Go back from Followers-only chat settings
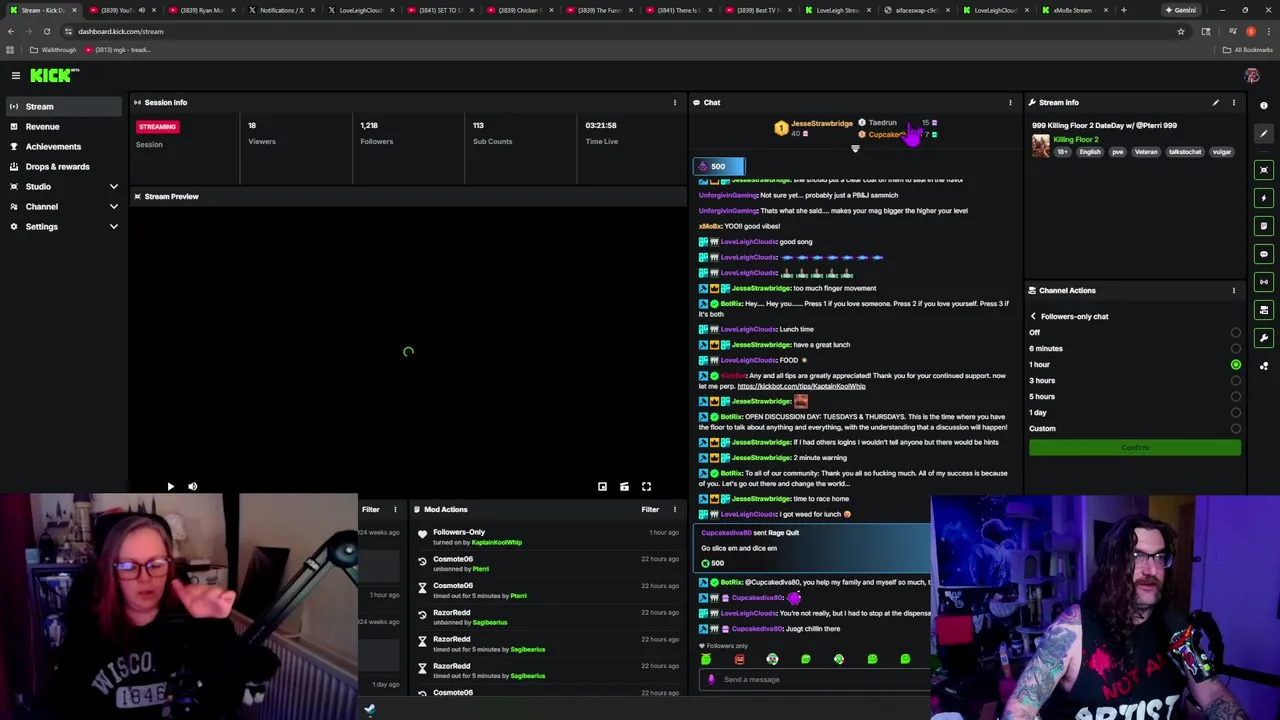Viewport: 1280px width, 720px height. (1033, 316)
